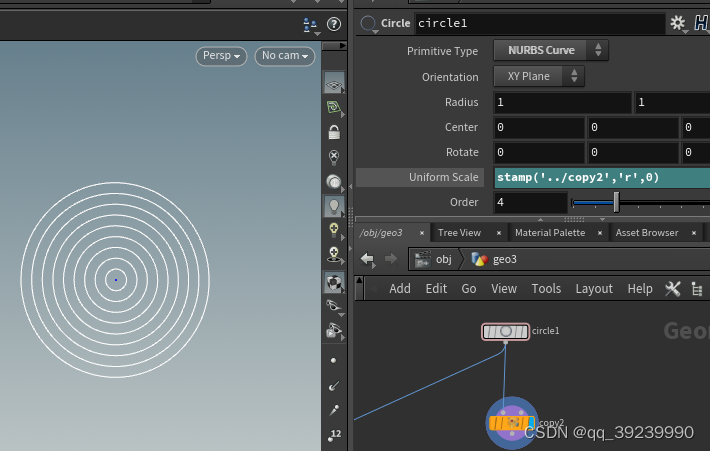Click the disable lighting bulb icon
This screenshot has height=451, width=710.
click(334, 157)
